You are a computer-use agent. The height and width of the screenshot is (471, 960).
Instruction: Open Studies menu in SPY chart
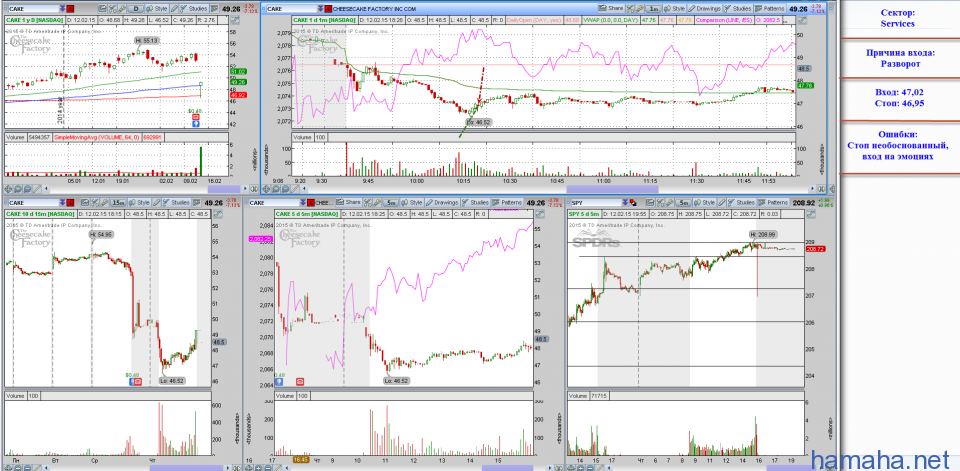(x=741, y=203)
